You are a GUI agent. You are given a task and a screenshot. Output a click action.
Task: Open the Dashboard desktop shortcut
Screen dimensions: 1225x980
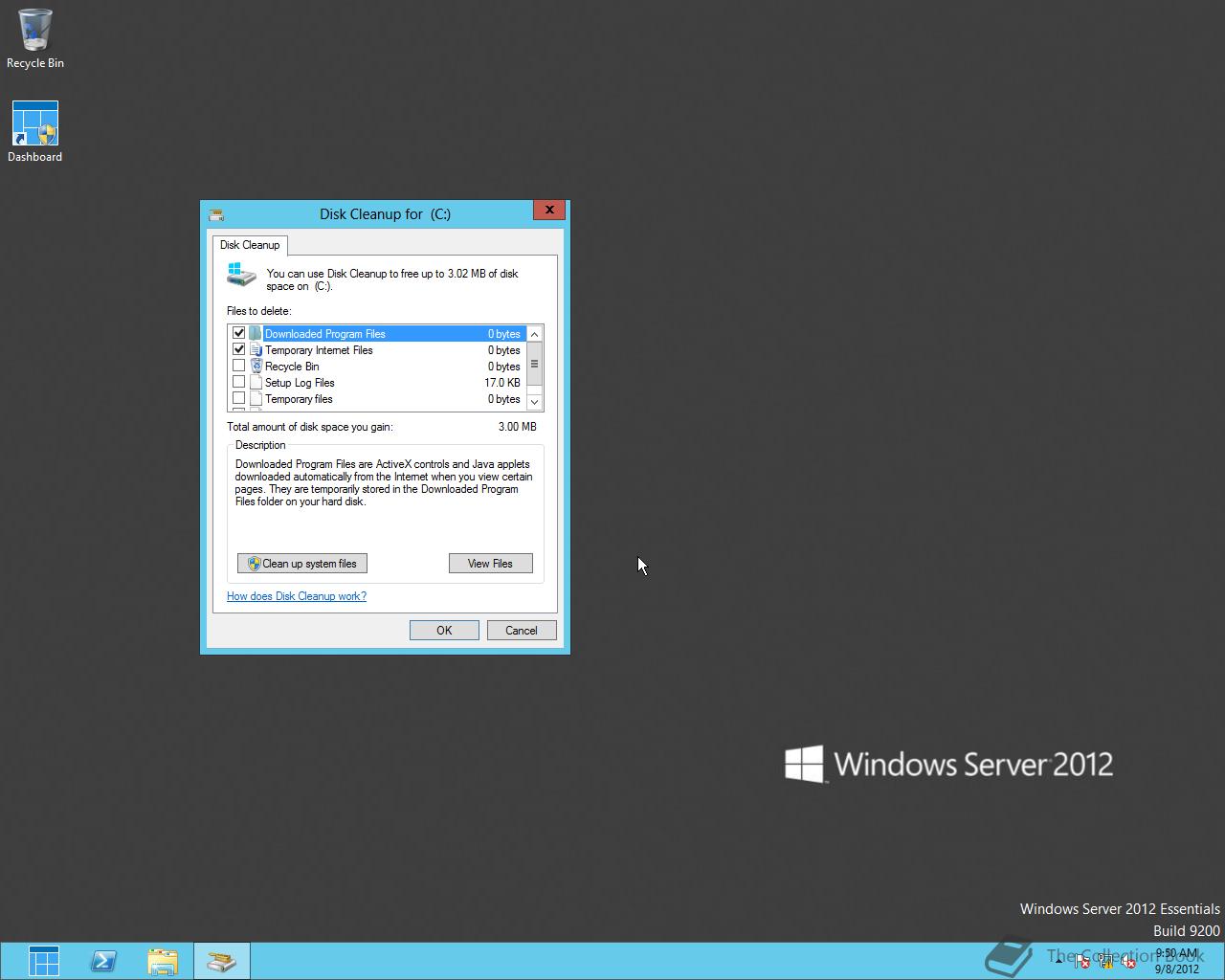[35, 132]
